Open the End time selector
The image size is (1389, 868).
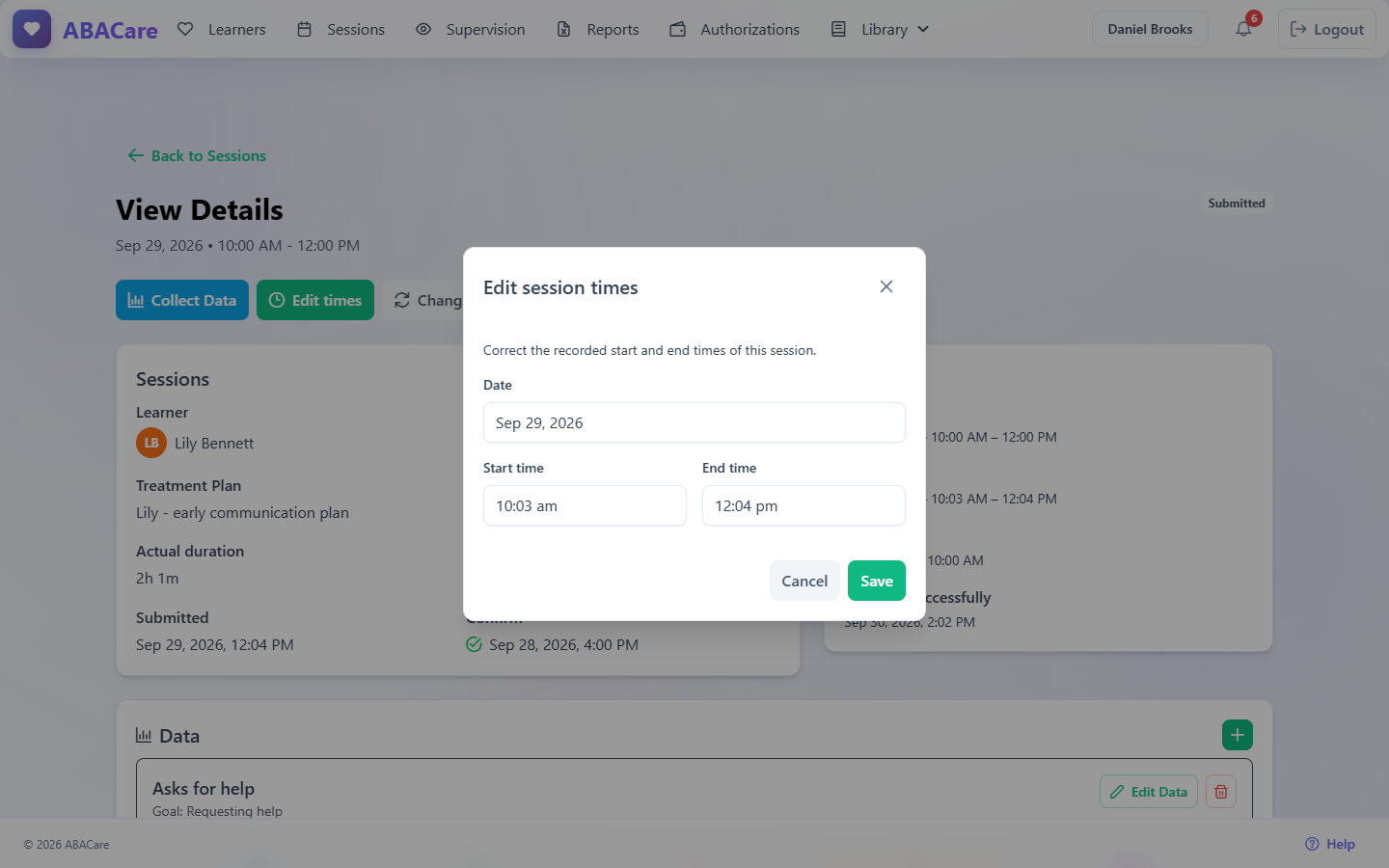[x=803, y=505]
